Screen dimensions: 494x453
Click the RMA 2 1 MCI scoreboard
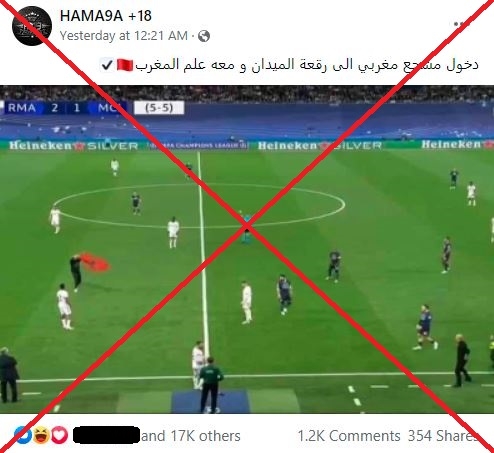point(63,108)
